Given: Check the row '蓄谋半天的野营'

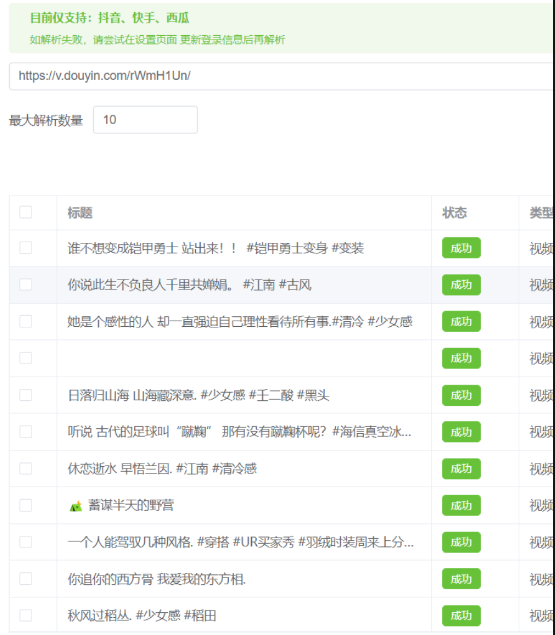Looking at the screenshot, I should pos(26,505).
